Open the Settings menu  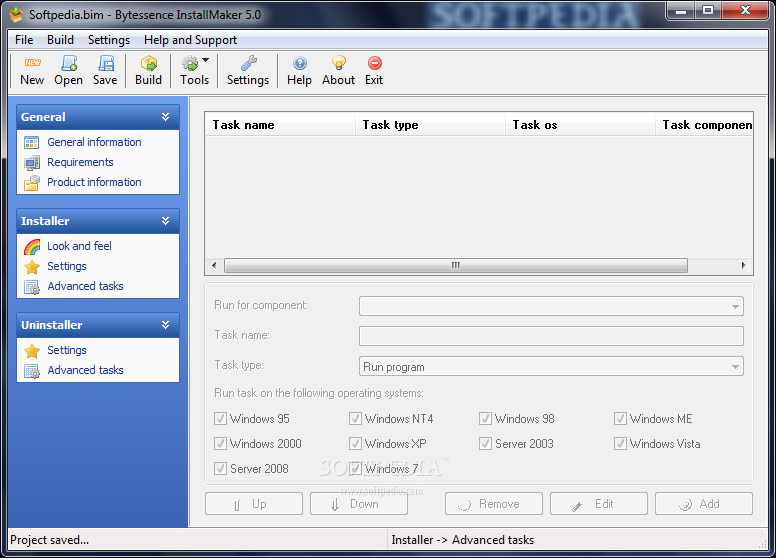point(109,40)
